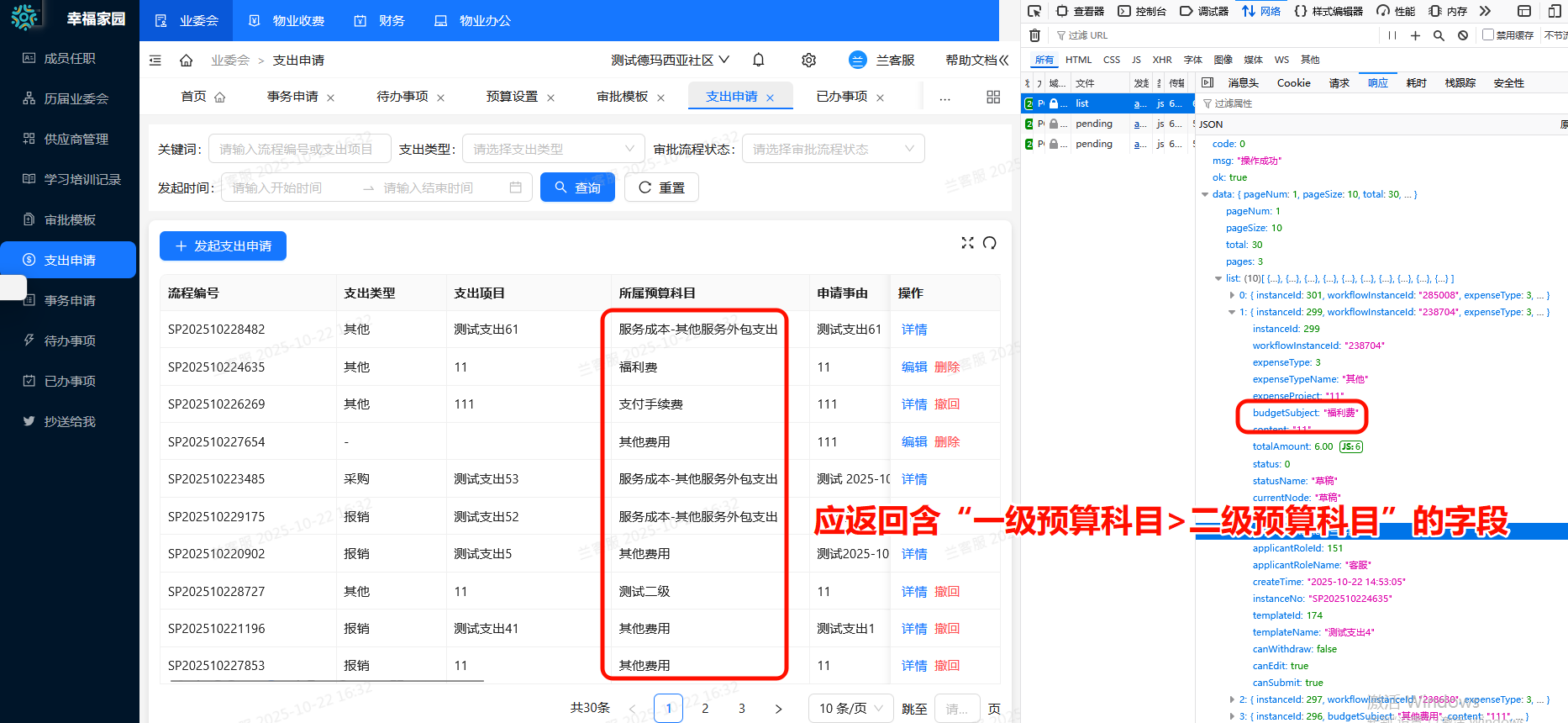Click the 发起支出申请 button
This screenshot has width=1568, height=723.
(x=223, y=246)
